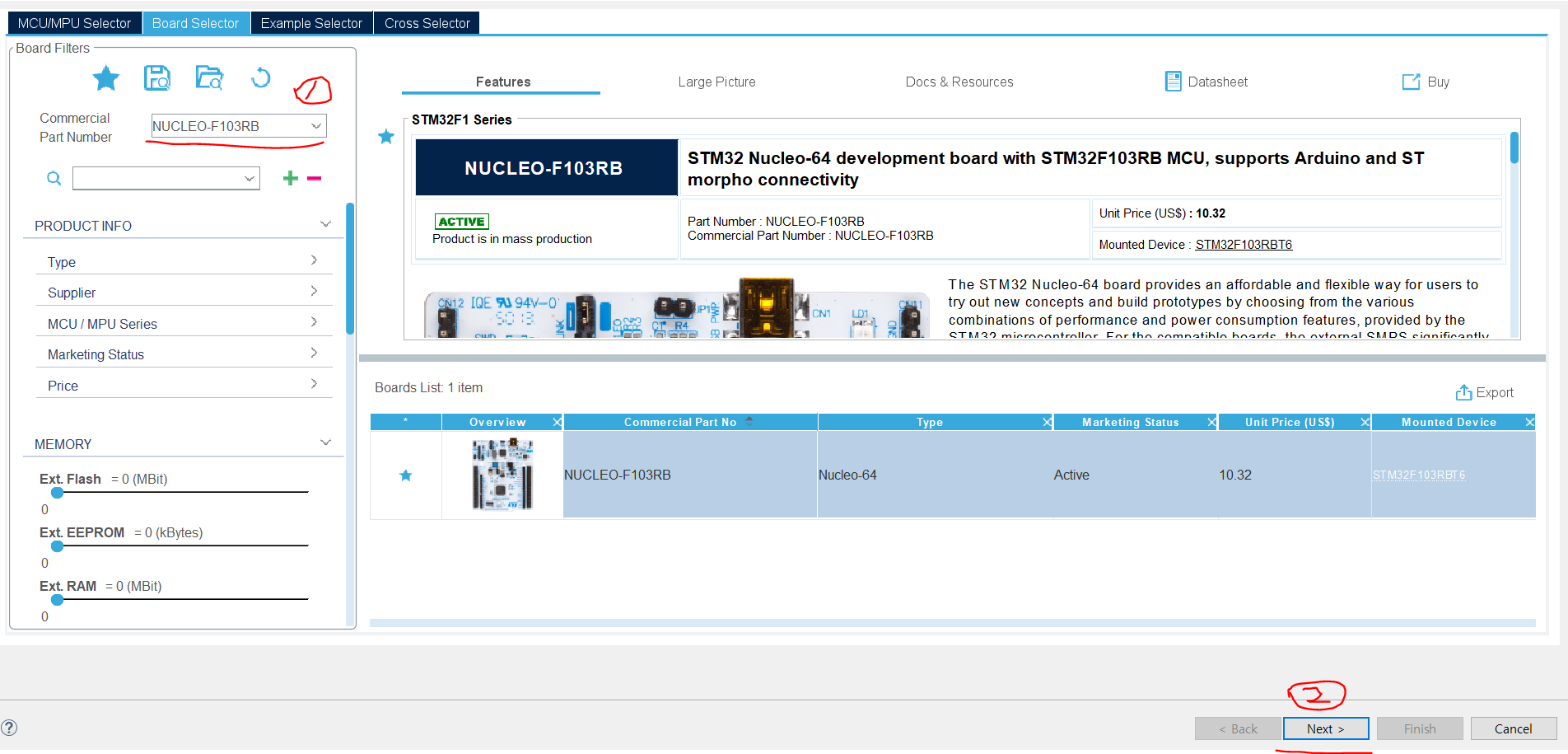This screenshot has height=754, width=1568.
Task: Open Commercial Part Number dropdown
Action: pos(316,126)
